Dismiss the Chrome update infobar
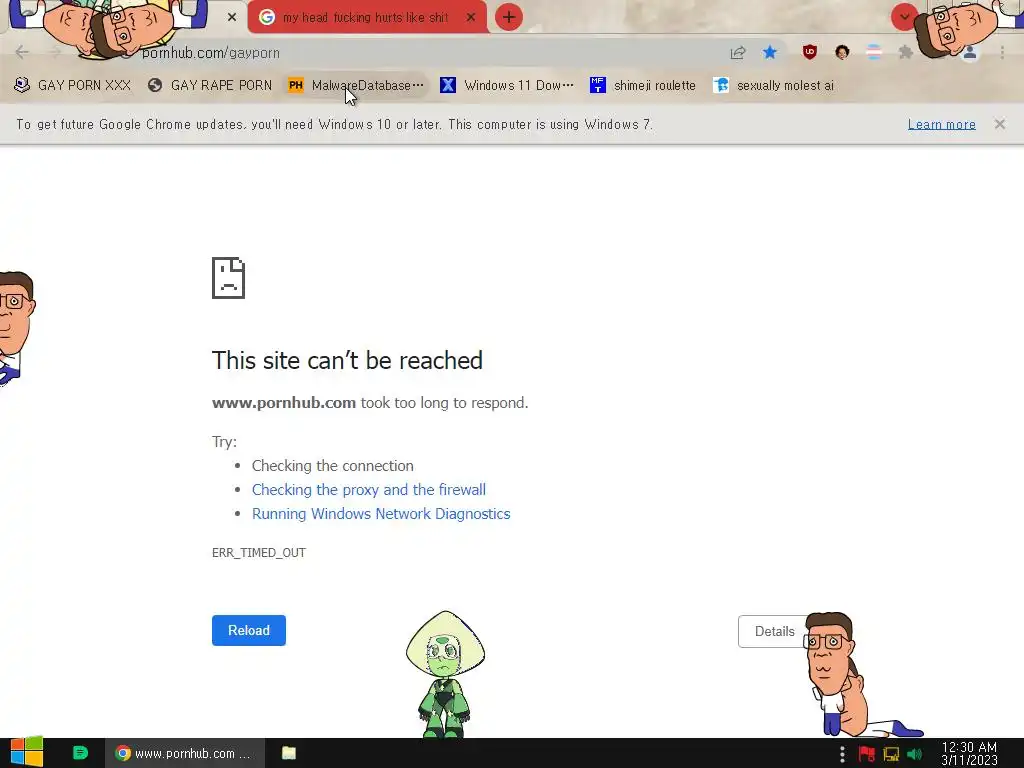Screen dimensions: 1024x768 coord(1000,124)
